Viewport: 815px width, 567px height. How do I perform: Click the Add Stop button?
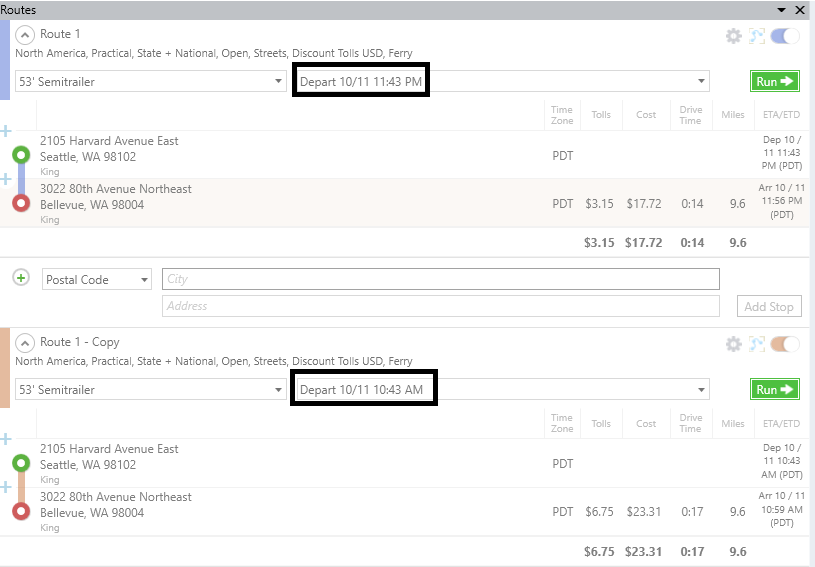coord(768,306)
